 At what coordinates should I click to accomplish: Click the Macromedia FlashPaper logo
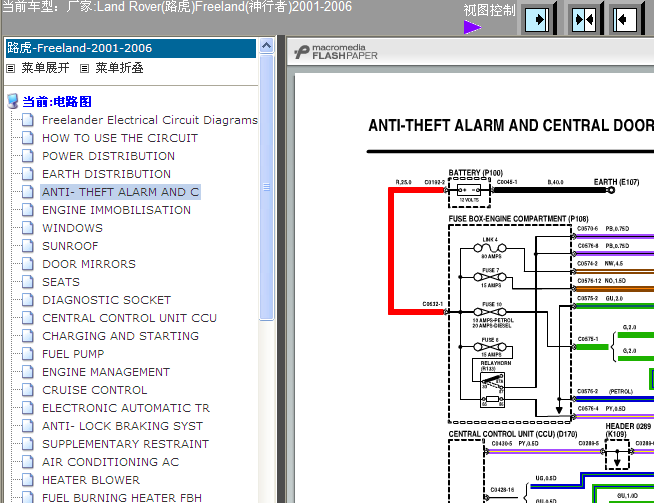pyautogui.click(x=336, y=52)
